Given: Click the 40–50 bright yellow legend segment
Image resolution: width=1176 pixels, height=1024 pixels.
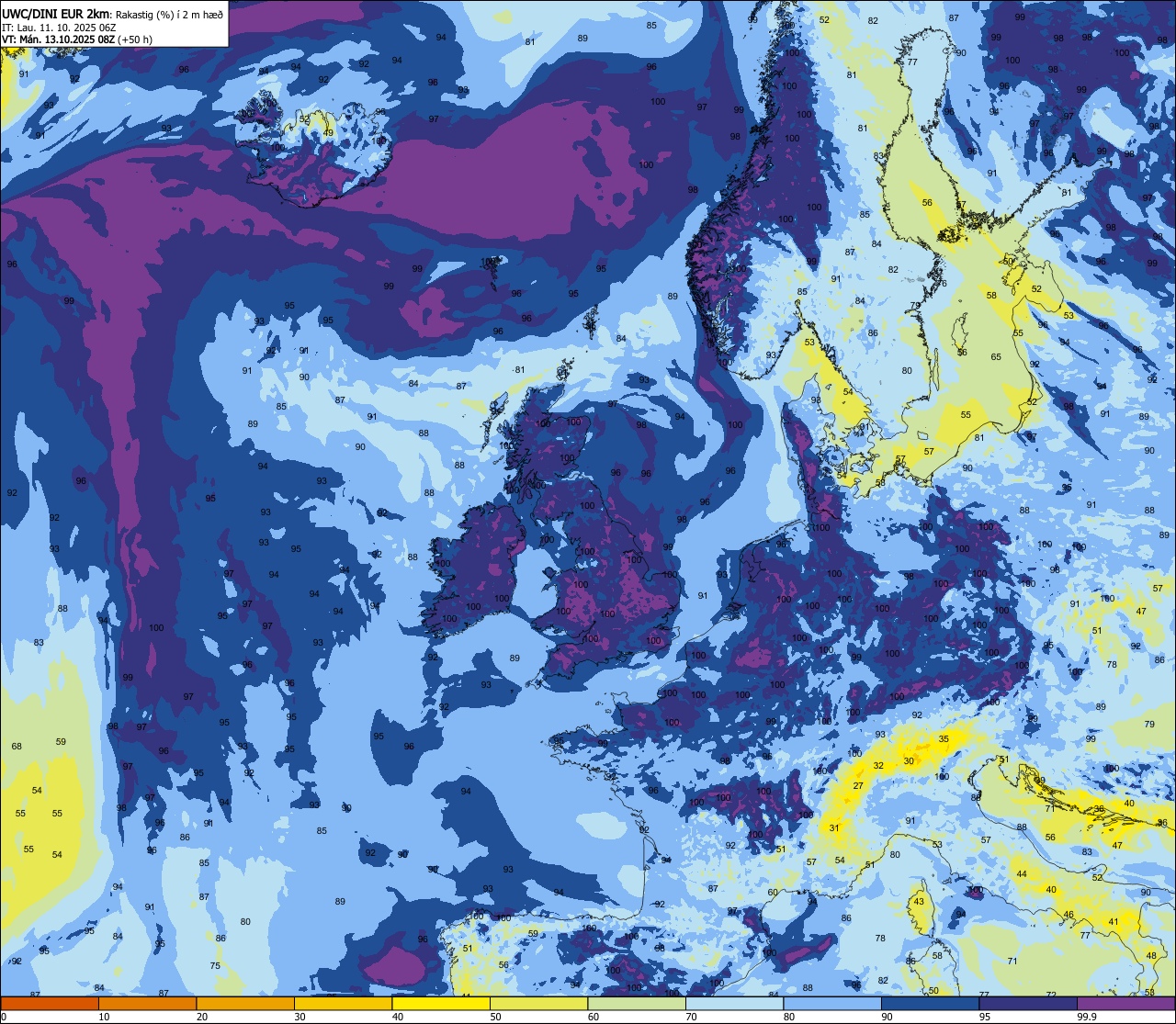Looking at the screenshot, I should [x=441, y=1003].
